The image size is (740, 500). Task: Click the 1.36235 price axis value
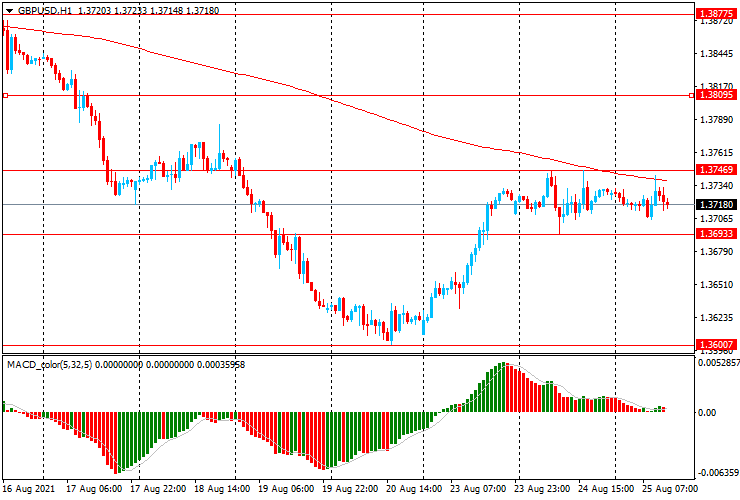click(x=717, y=318)
